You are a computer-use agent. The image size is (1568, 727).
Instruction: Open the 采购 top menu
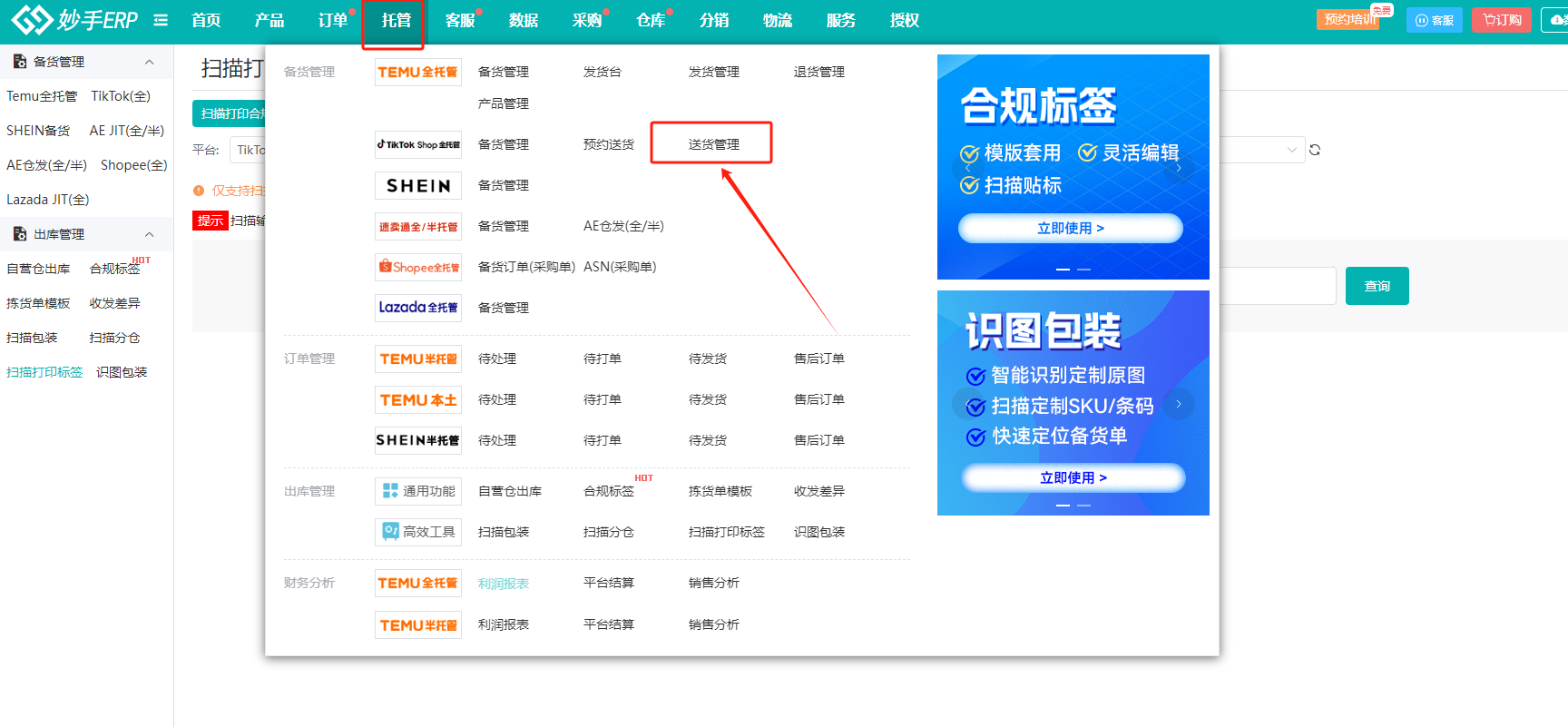click(587, 20)
